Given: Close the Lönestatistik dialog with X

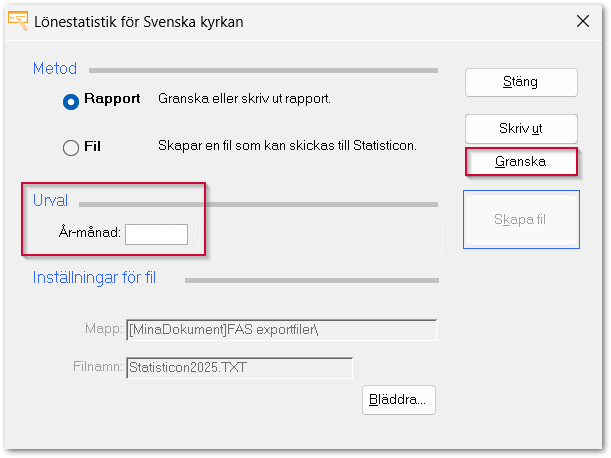Looking at the screenshot, I should click(583, 21).
